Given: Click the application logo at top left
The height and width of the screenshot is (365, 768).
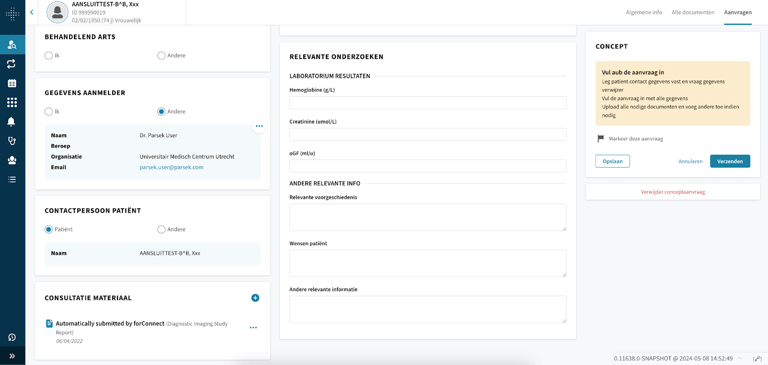Looking at the screenshot, I should pyautogui.click(x=12, y=13).
